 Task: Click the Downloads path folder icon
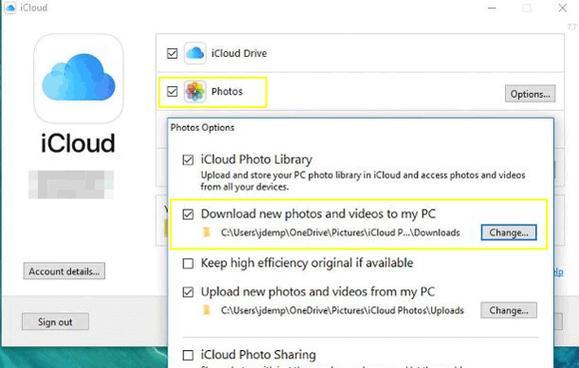[x=207, y=233]
